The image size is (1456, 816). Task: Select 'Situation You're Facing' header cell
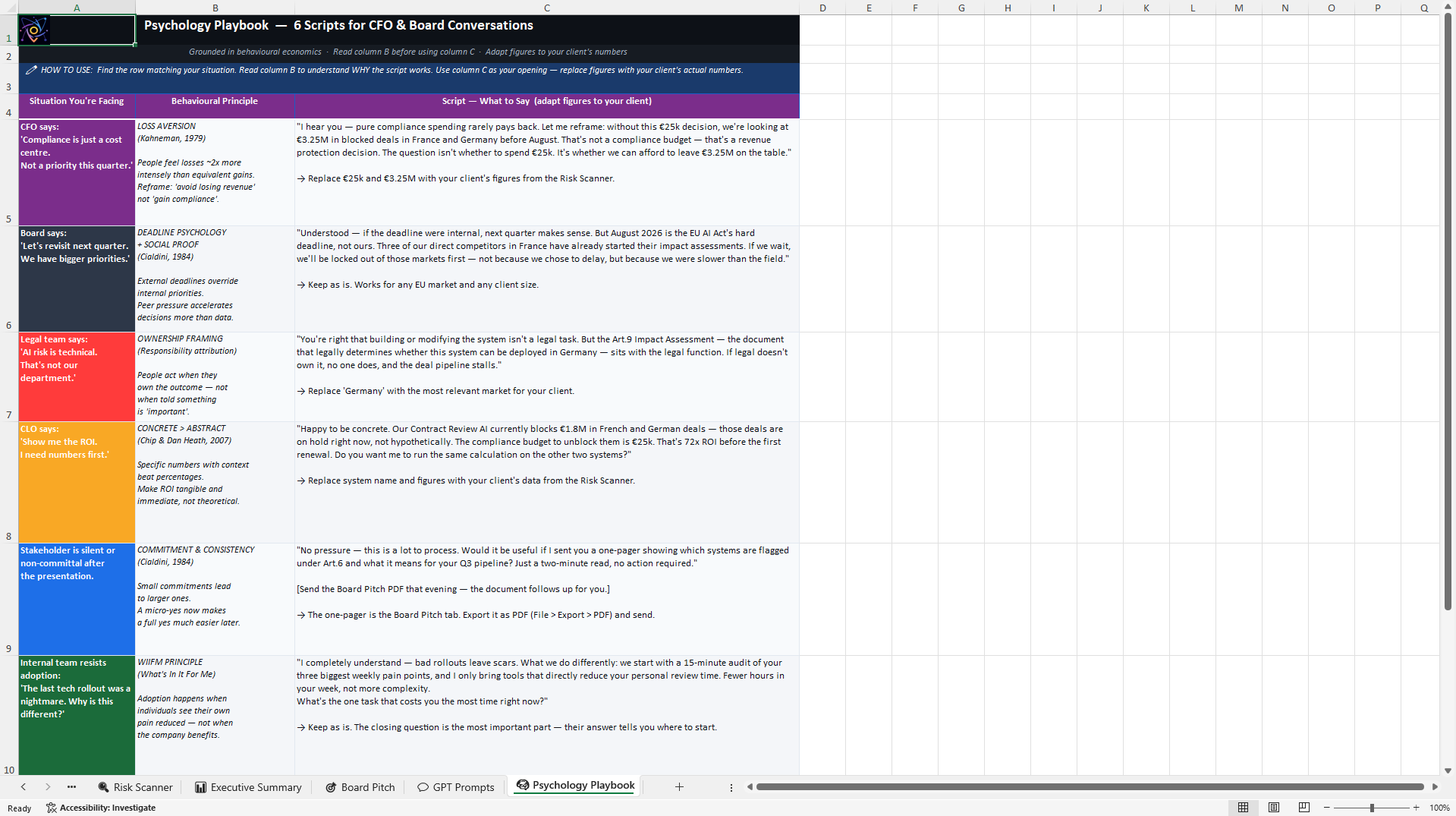(77, 106)
